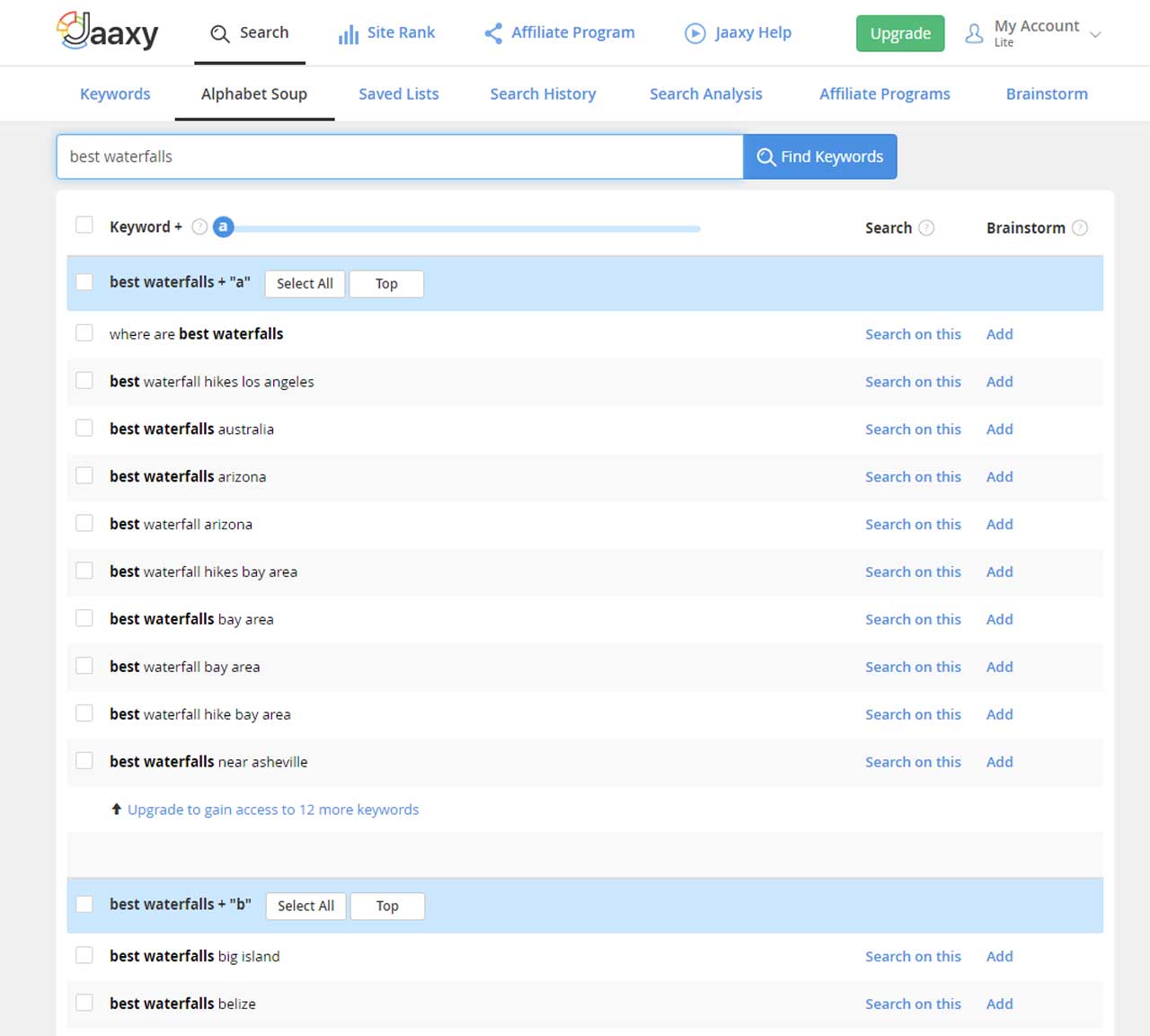Click the keyword search input field
The width and height of the screenshot is (1150, 1036).
click(x=400, y=156)
